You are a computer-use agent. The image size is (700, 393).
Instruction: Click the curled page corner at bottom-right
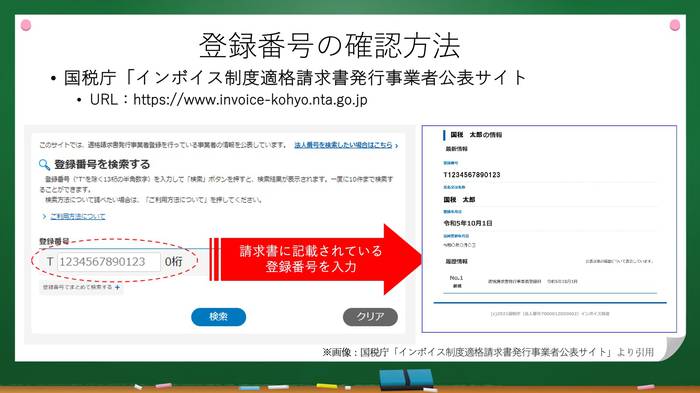[x=674, y=347]
